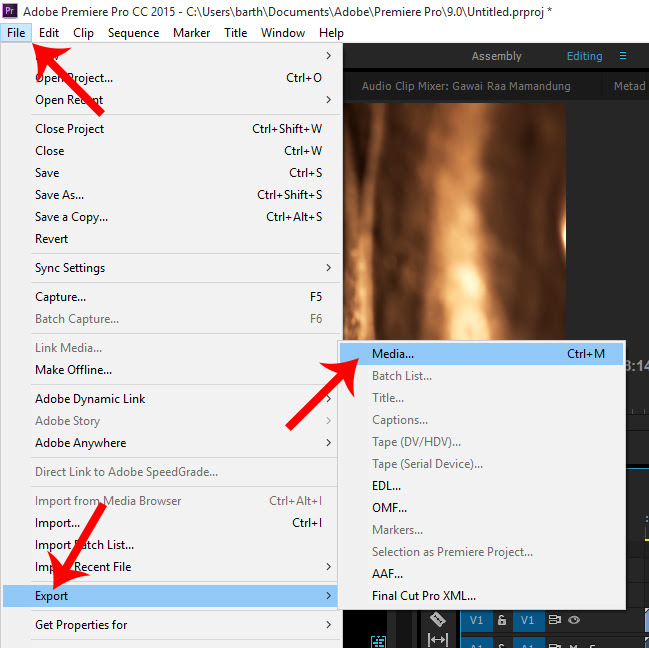Choose AAF... from Export submenu
The image size is (649, 648).
pos(481,574)
